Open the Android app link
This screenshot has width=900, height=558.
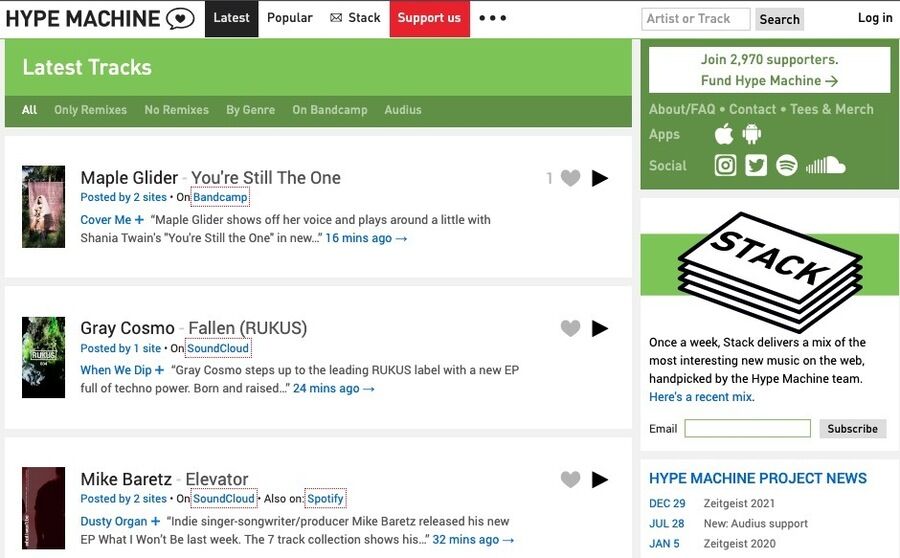click(x=751, y=134)
